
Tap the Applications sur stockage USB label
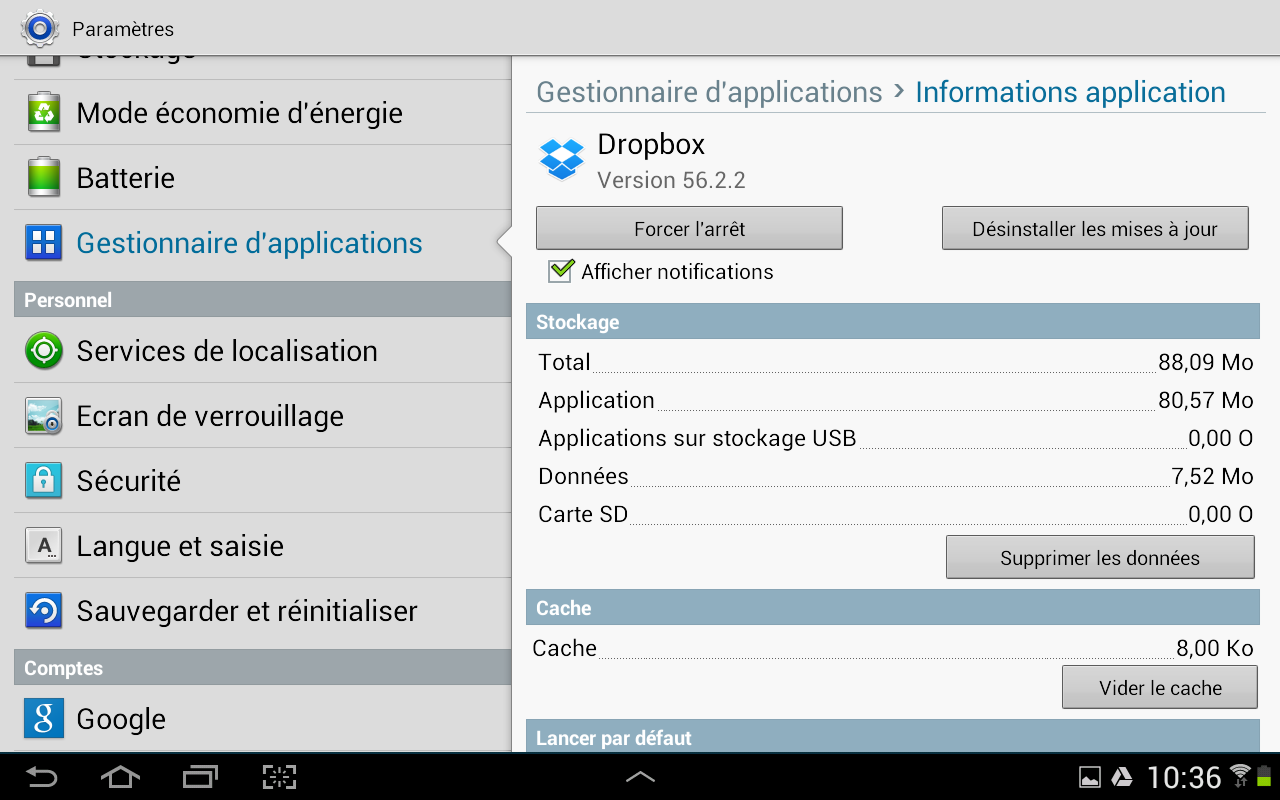(697, 438)
